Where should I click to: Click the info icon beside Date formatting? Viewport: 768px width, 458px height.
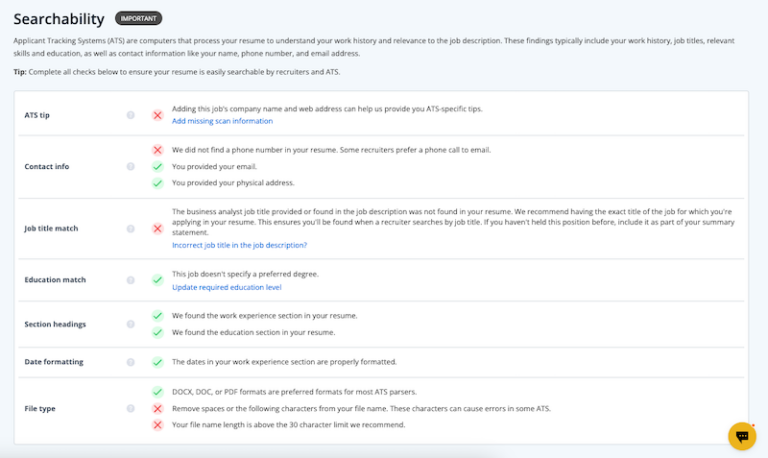coord(130,361)
